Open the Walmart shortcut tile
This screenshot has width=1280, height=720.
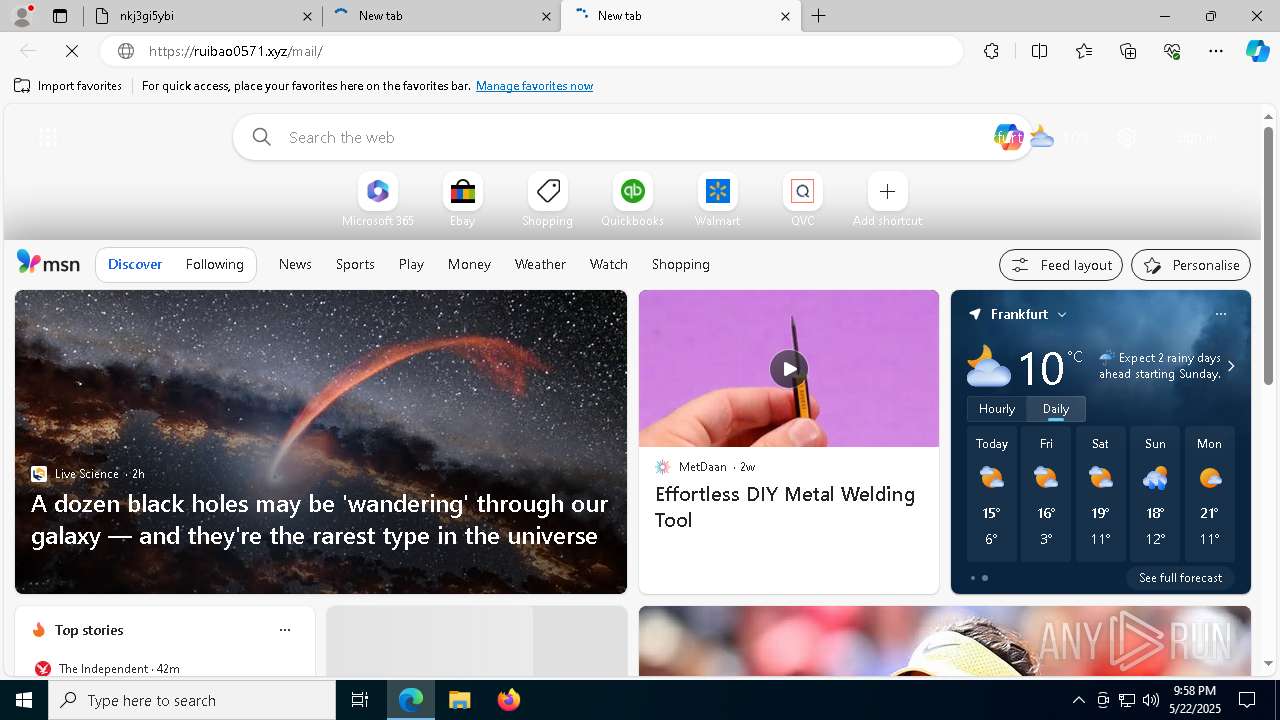[717, 200]
